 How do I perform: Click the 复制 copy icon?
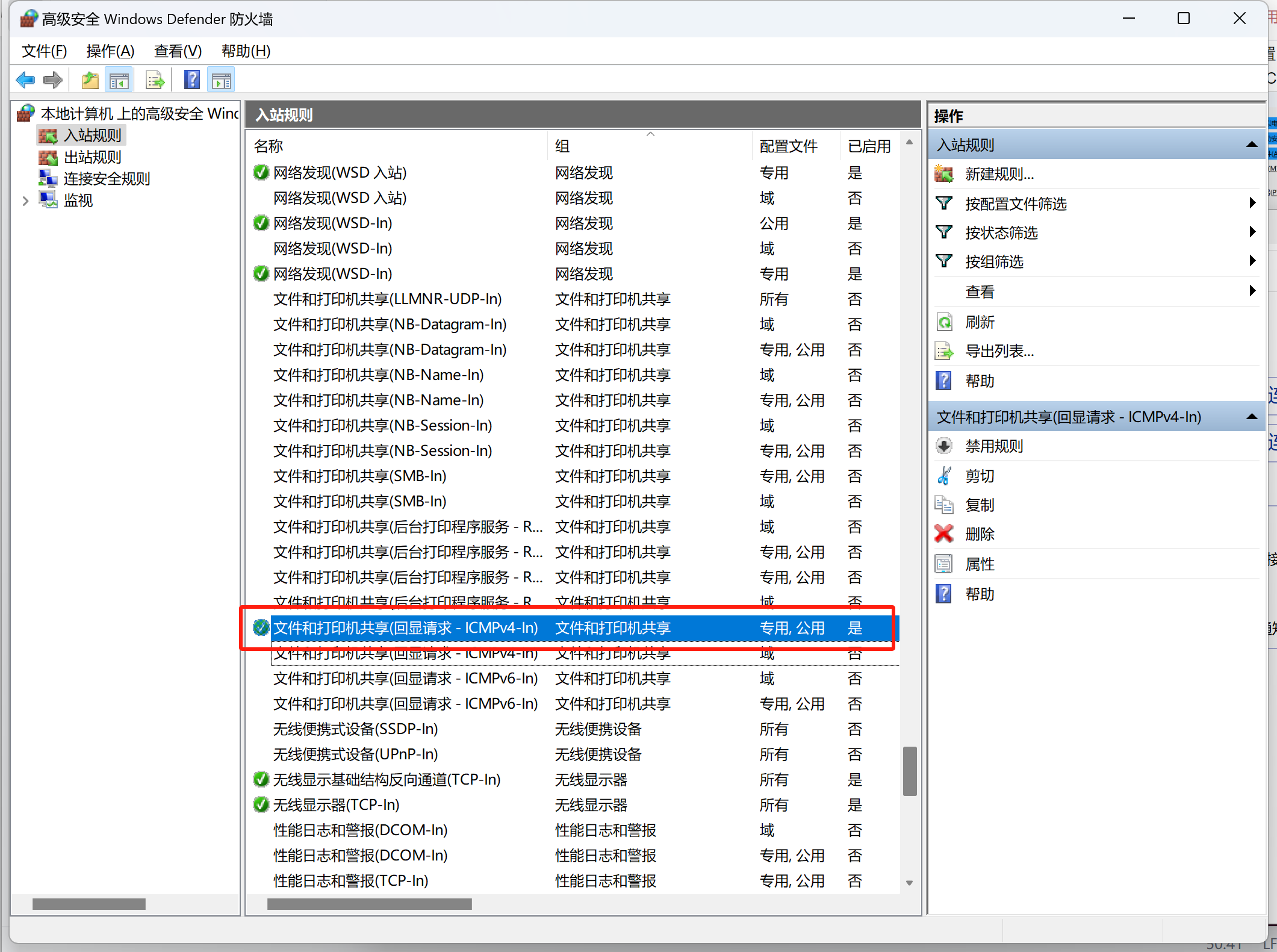[944, 505]
